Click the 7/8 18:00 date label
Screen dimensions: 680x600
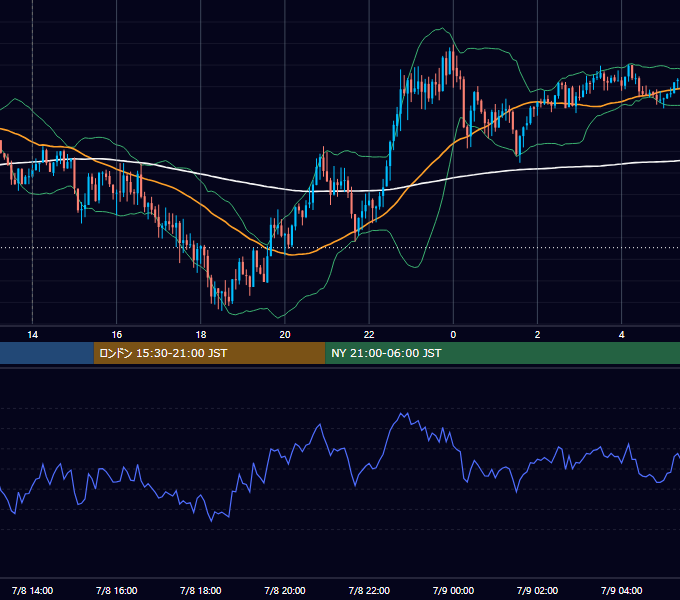click(201, 590)
